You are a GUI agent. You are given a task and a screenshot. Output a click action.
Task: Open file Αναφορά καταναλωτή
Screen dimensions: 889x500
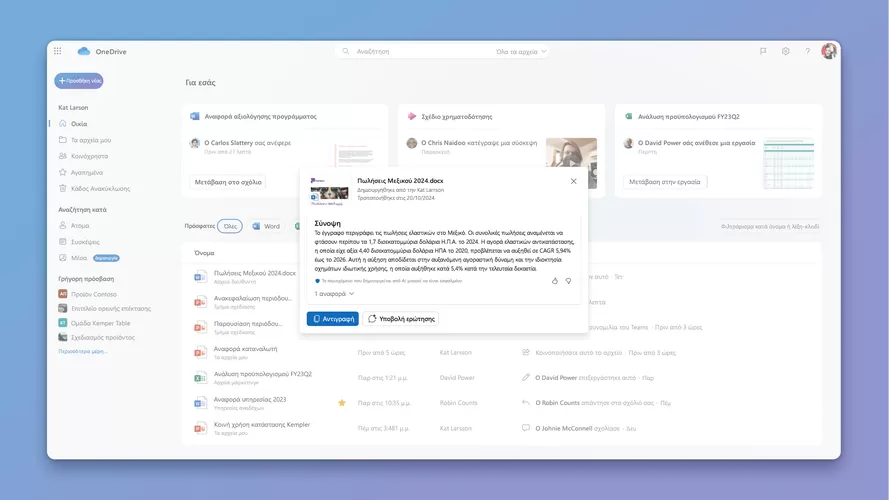tap(245, 349)
